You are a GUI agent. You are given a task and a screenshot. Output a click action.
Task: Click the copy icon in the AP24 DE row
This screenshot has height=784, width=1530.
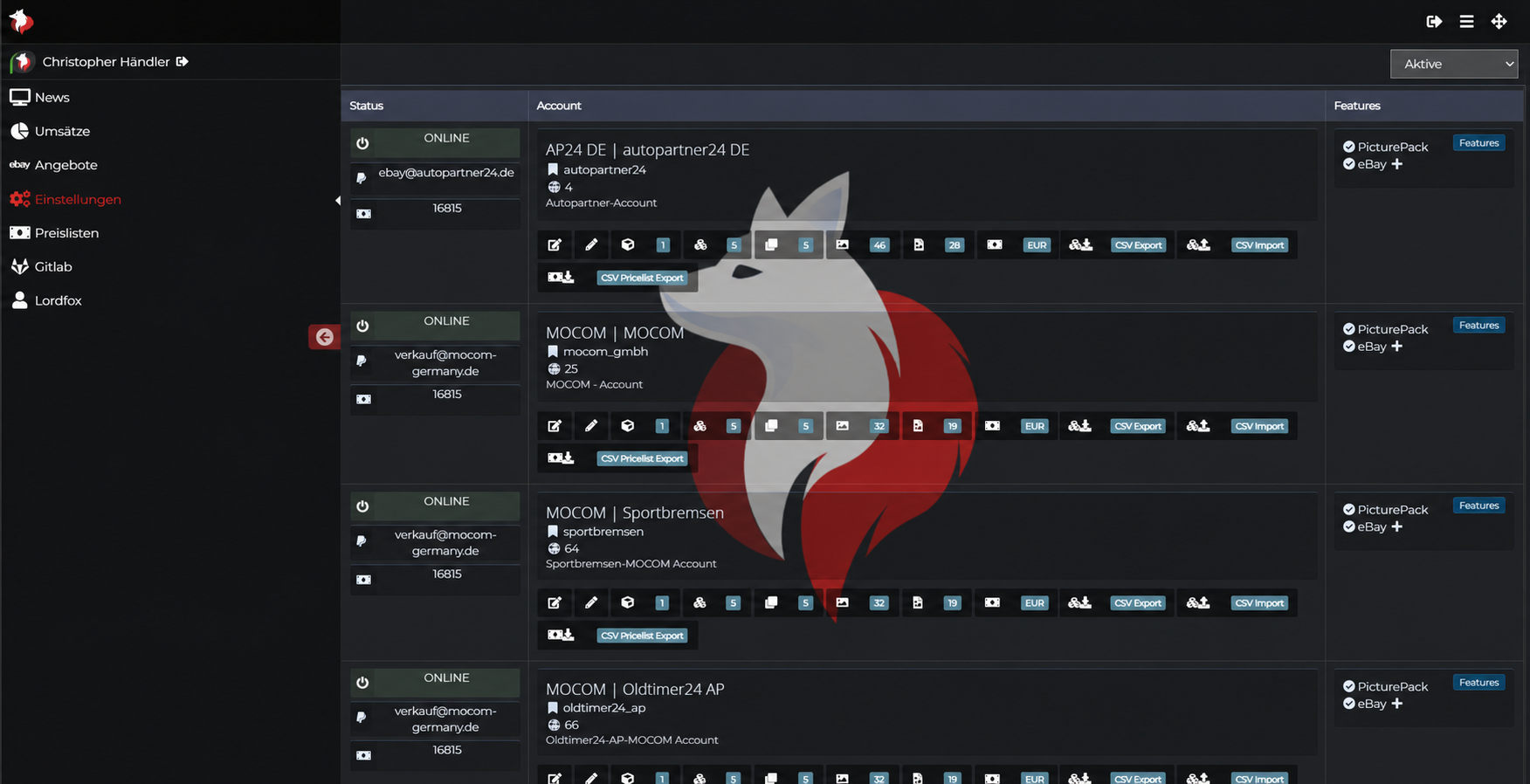point(771,245)
